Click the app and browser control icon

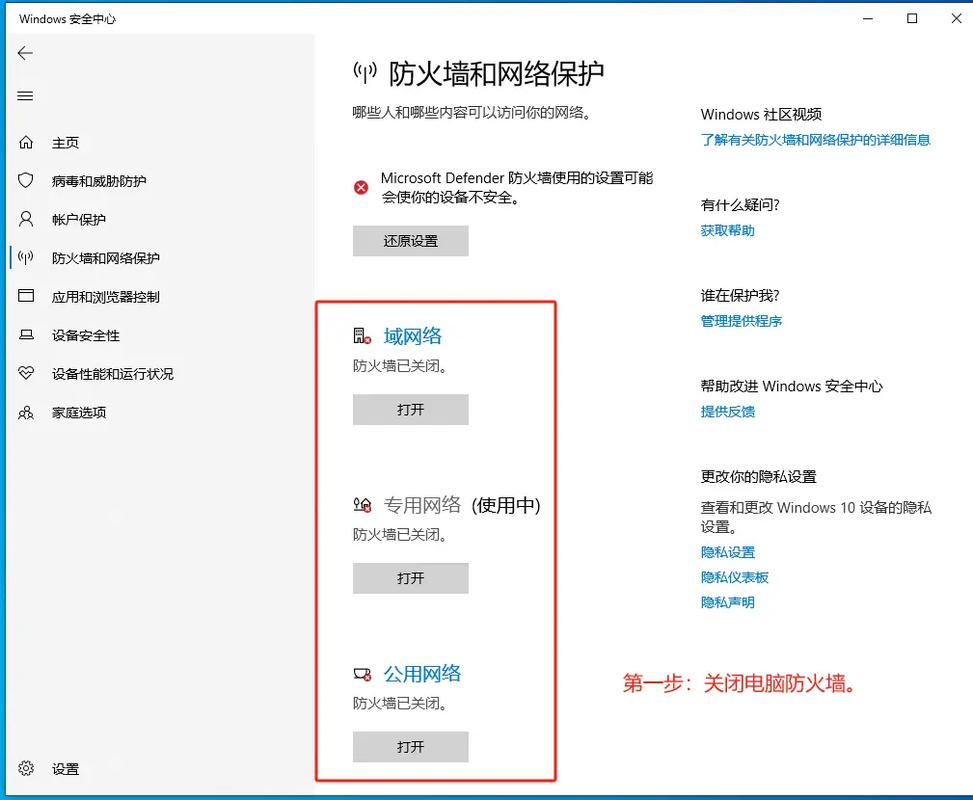coord(26,295)
